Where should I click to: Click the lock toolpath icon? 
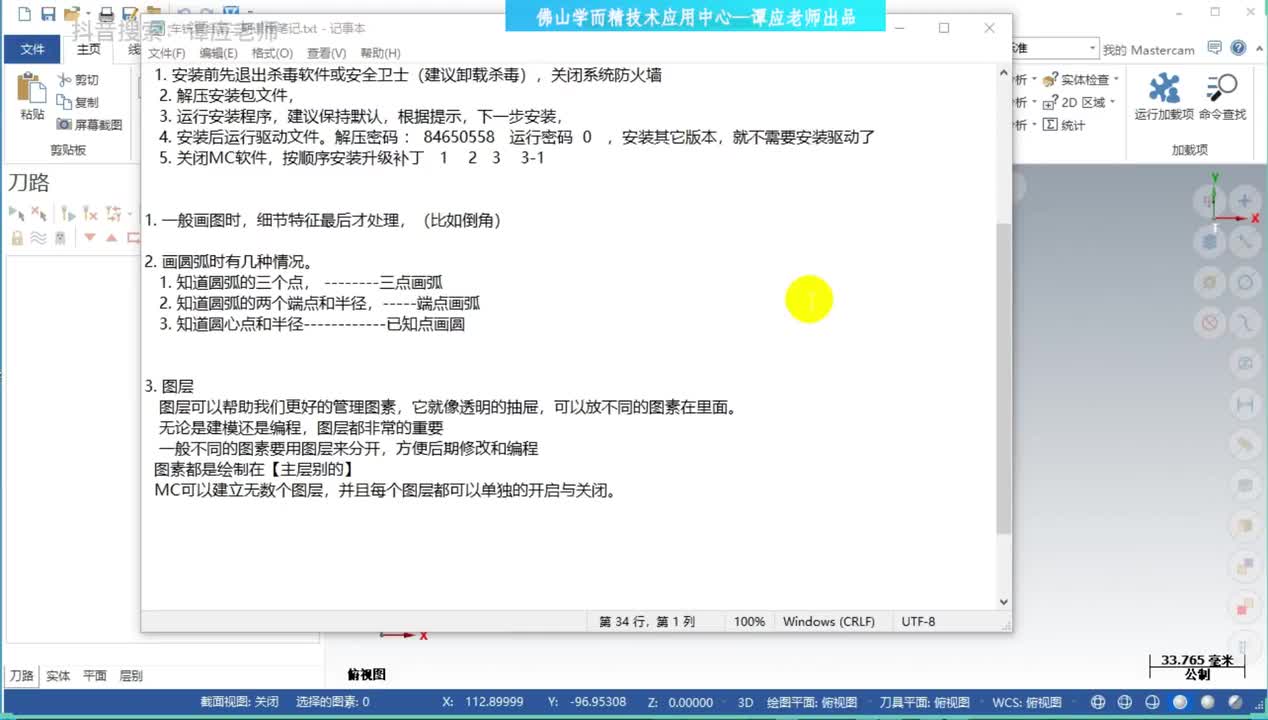[17, 238]
